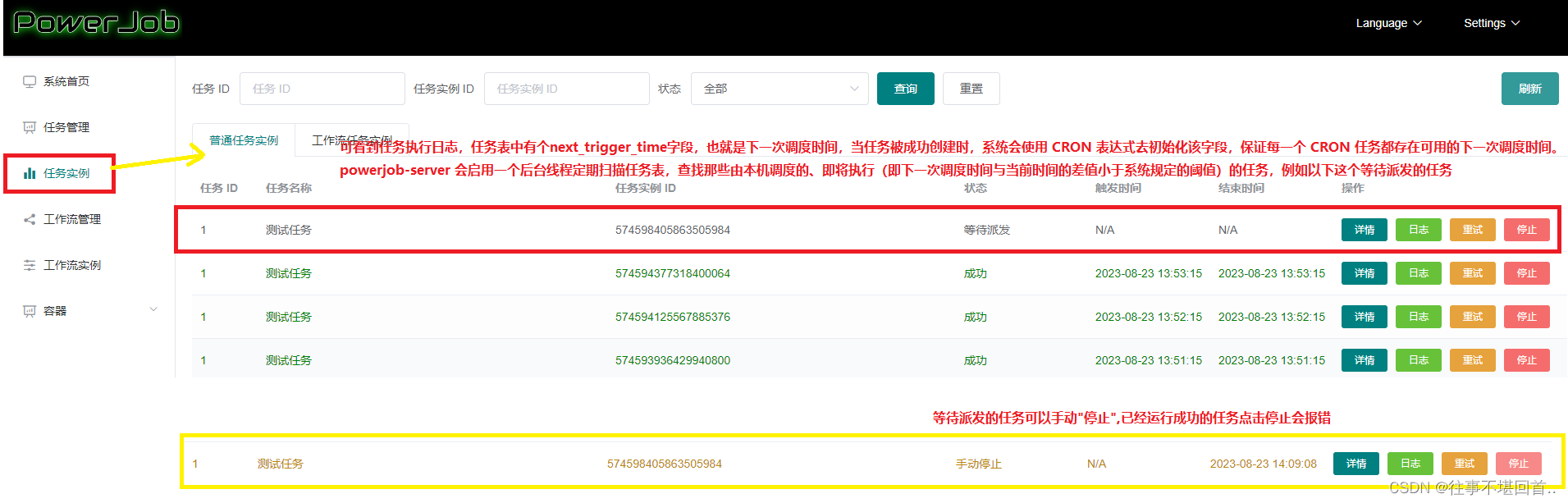Click the 触发时间 column header
This screenshot has height=503, width=1568.
coord(1118,188)
